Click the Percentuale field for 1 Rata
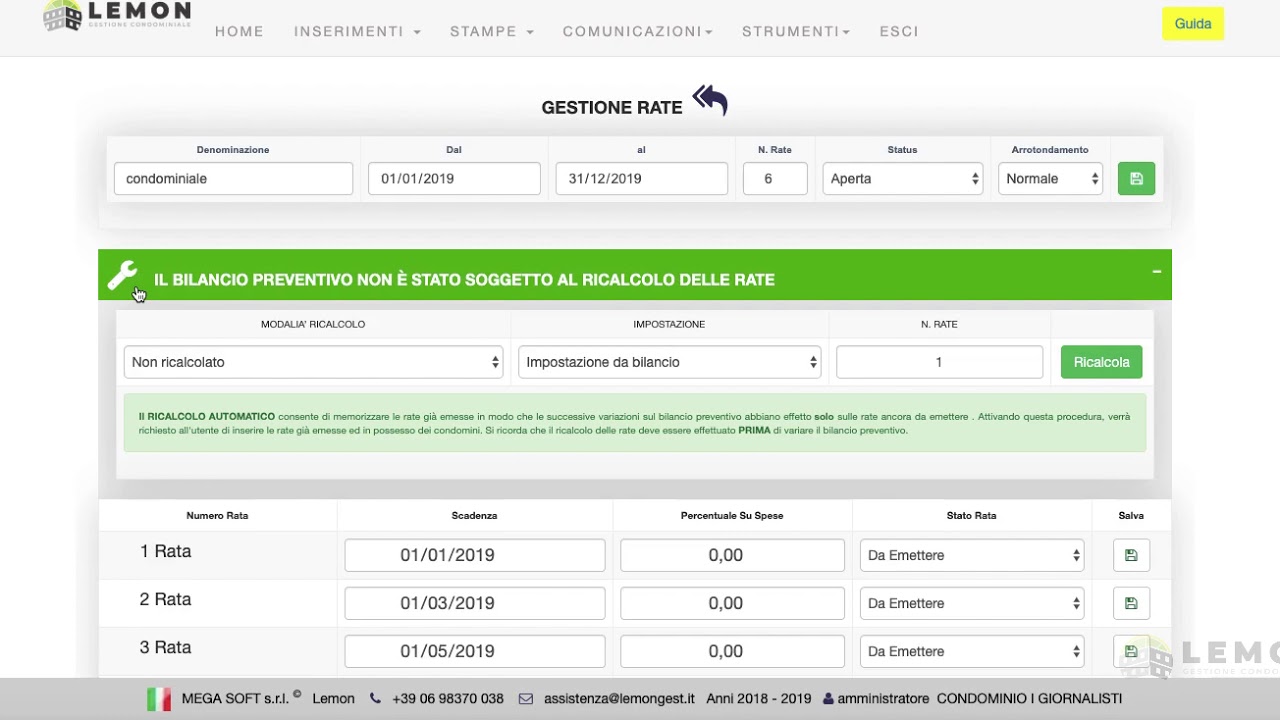This screenshot has height=720, width=1280. pos(732,555)
